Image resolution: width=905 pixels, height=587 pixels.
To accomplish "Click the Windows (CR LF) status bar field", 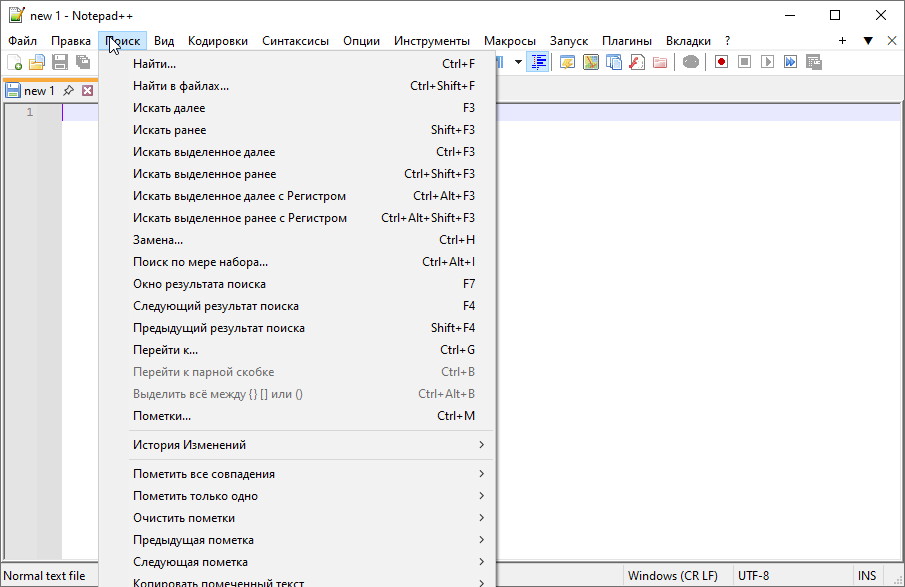I will [678, 575].
